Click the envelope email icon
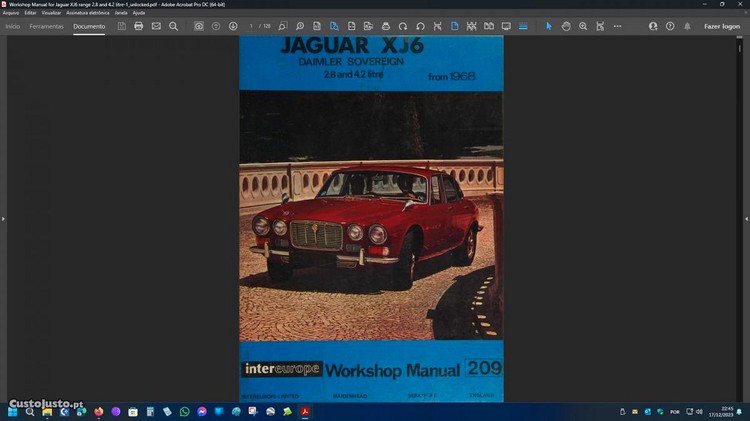This screenshot has height=421, width=750. (x=156, y=26)
